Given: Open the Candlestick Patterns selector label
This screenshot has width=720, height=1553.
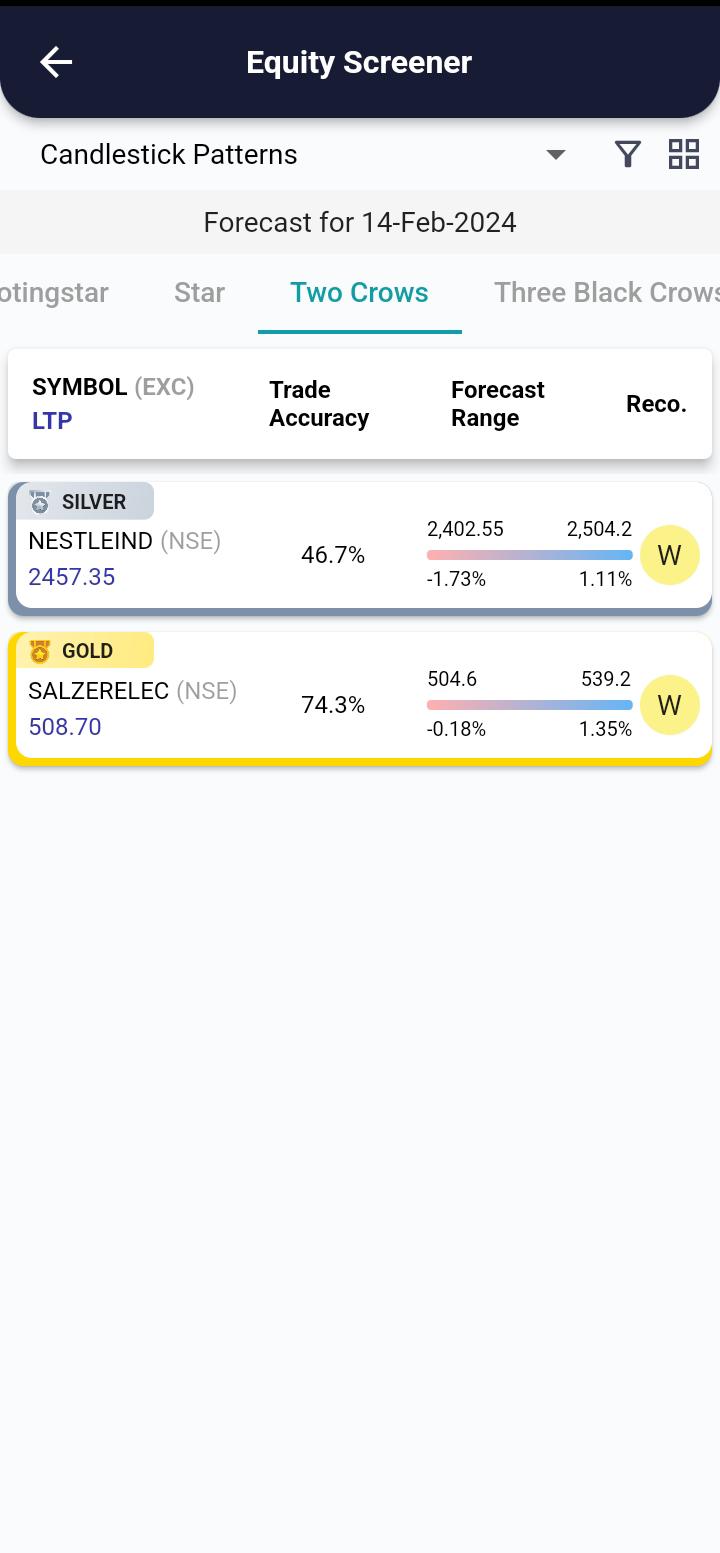Looking at the screenshot, I should pyautogui.click(x=169, y=154).
